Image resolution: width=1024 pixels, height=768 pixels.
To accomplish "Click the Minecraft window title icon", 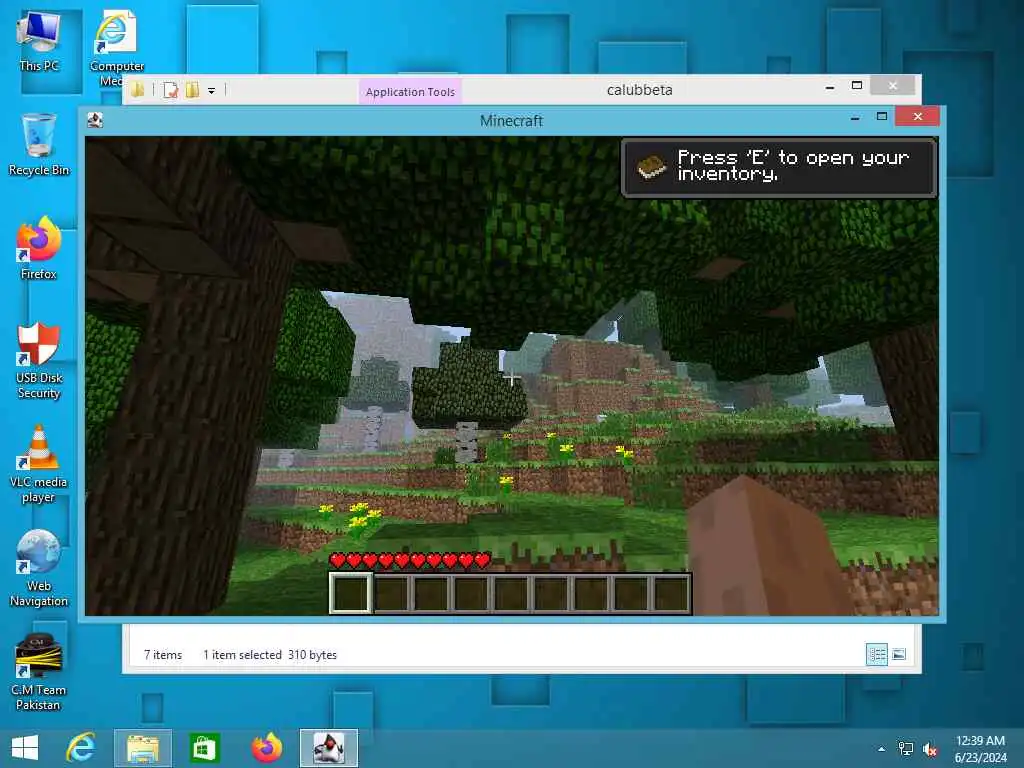I will 95,120.
